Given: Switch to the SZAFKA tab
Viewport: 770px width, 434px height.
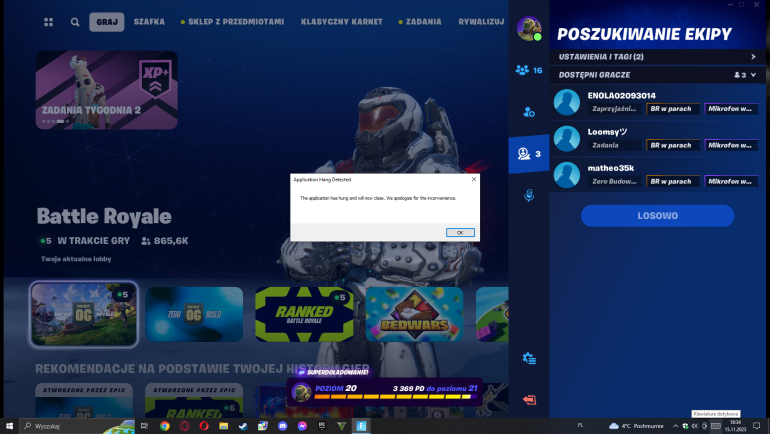Looking at the screenshot, I should [149, 22].
